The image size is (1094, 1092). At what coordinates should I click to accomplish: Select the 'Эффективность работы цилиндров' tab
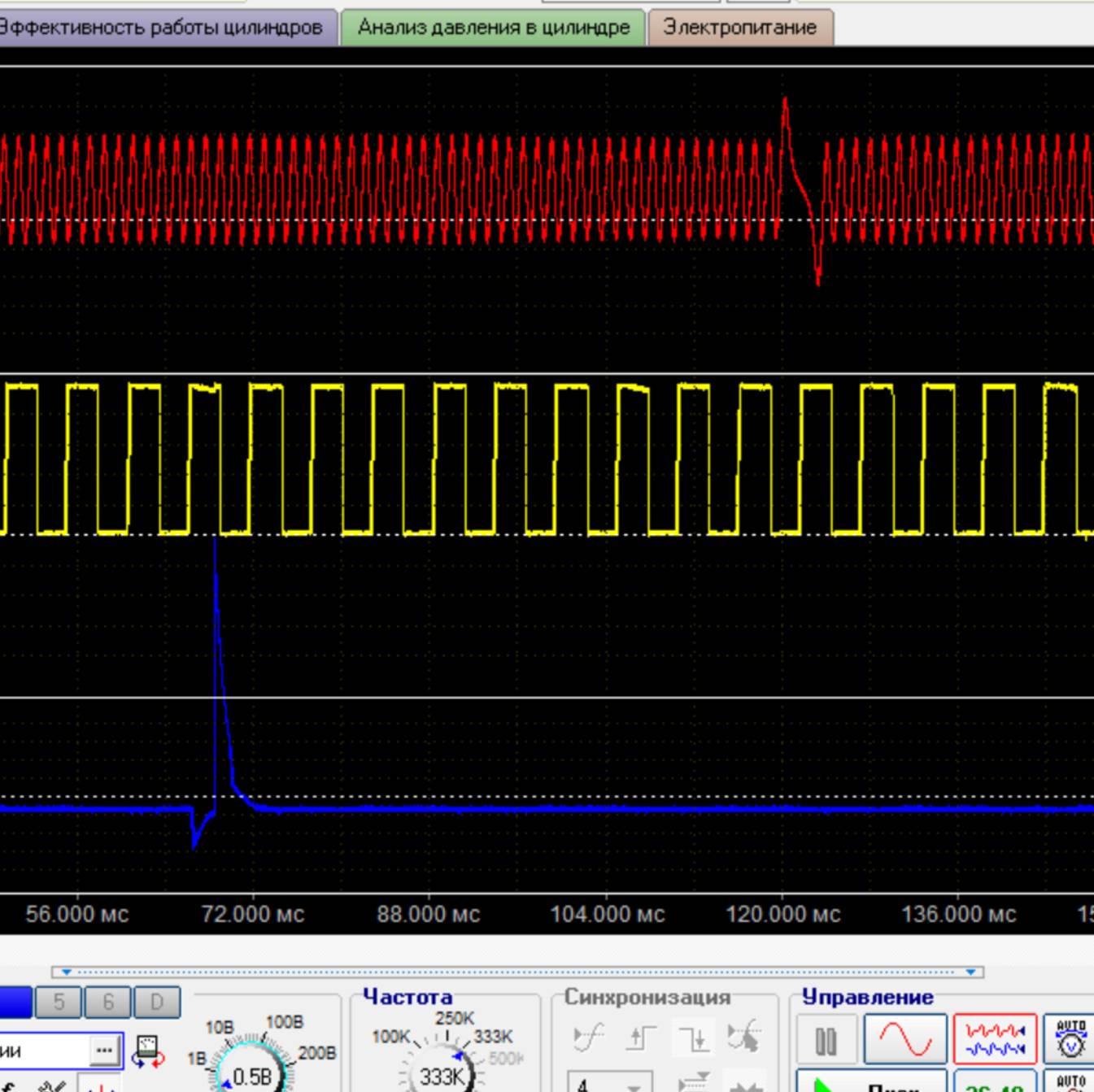click(x=163, y=28)
